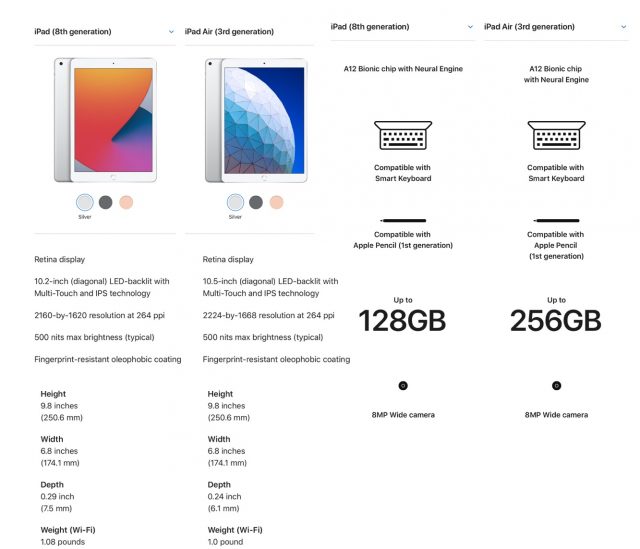Open left iPad (8th generation) model dropdown
This screenshot has width=640, height=549.
point(172,32)
